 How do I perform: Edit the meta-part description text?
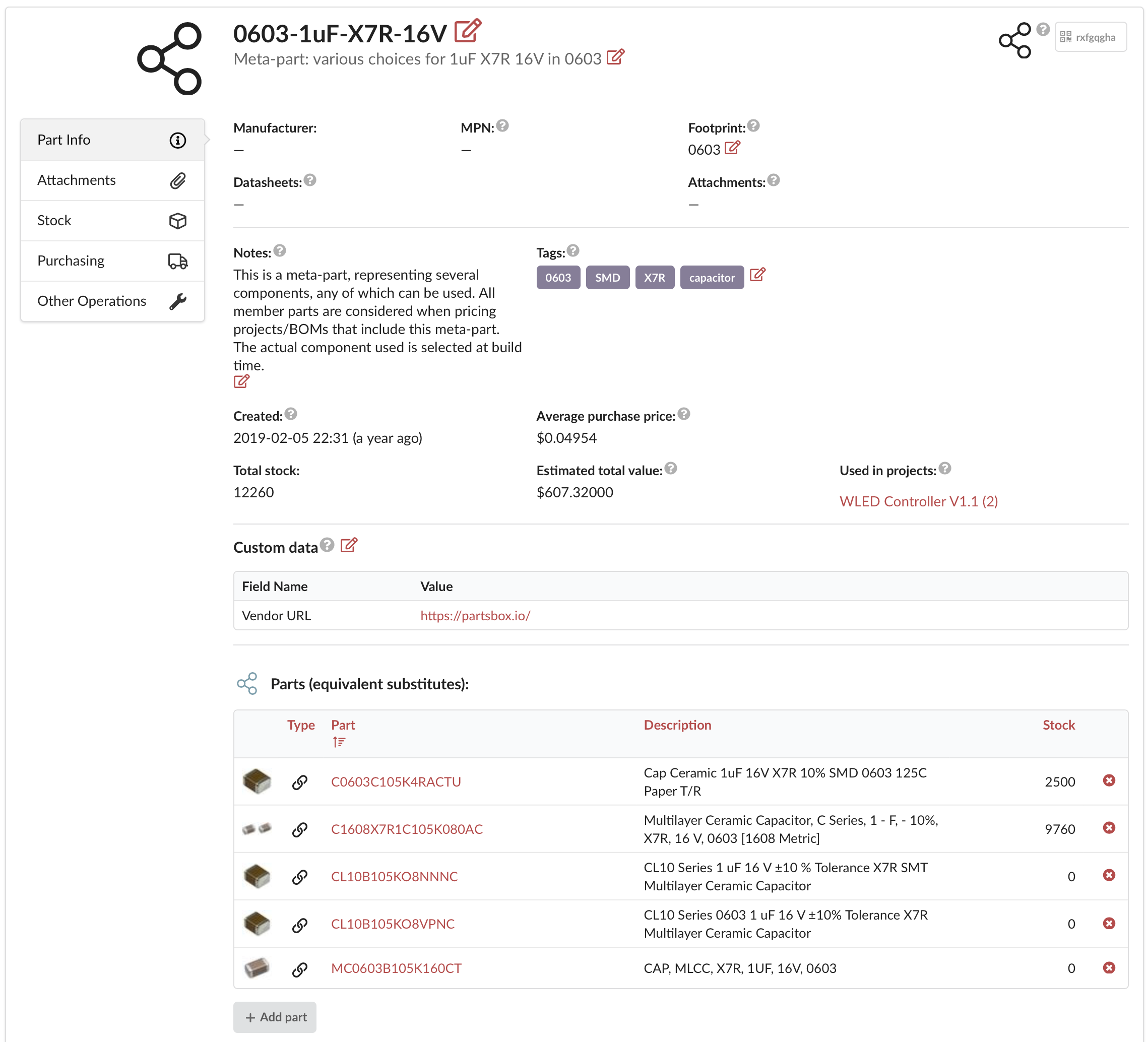(615, 57)
